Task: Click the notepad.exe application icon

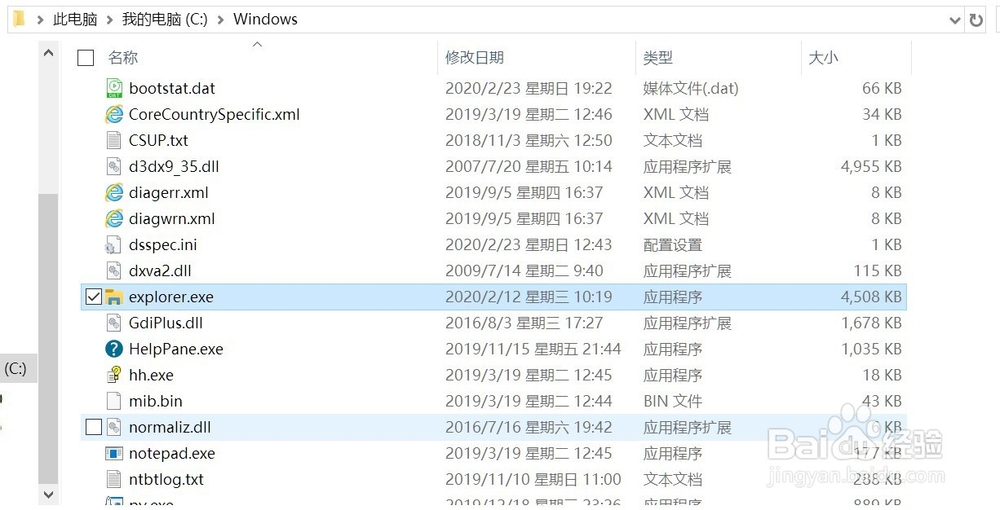Action: tap(114, 453)
